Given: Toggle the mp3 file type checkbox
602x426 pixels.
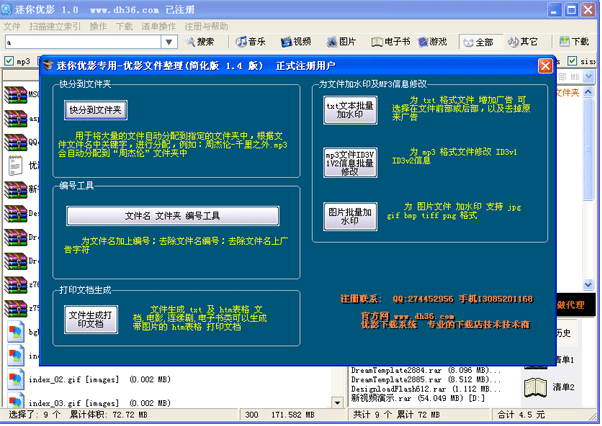Looking at the screenshot, I should tap(9, 61).
